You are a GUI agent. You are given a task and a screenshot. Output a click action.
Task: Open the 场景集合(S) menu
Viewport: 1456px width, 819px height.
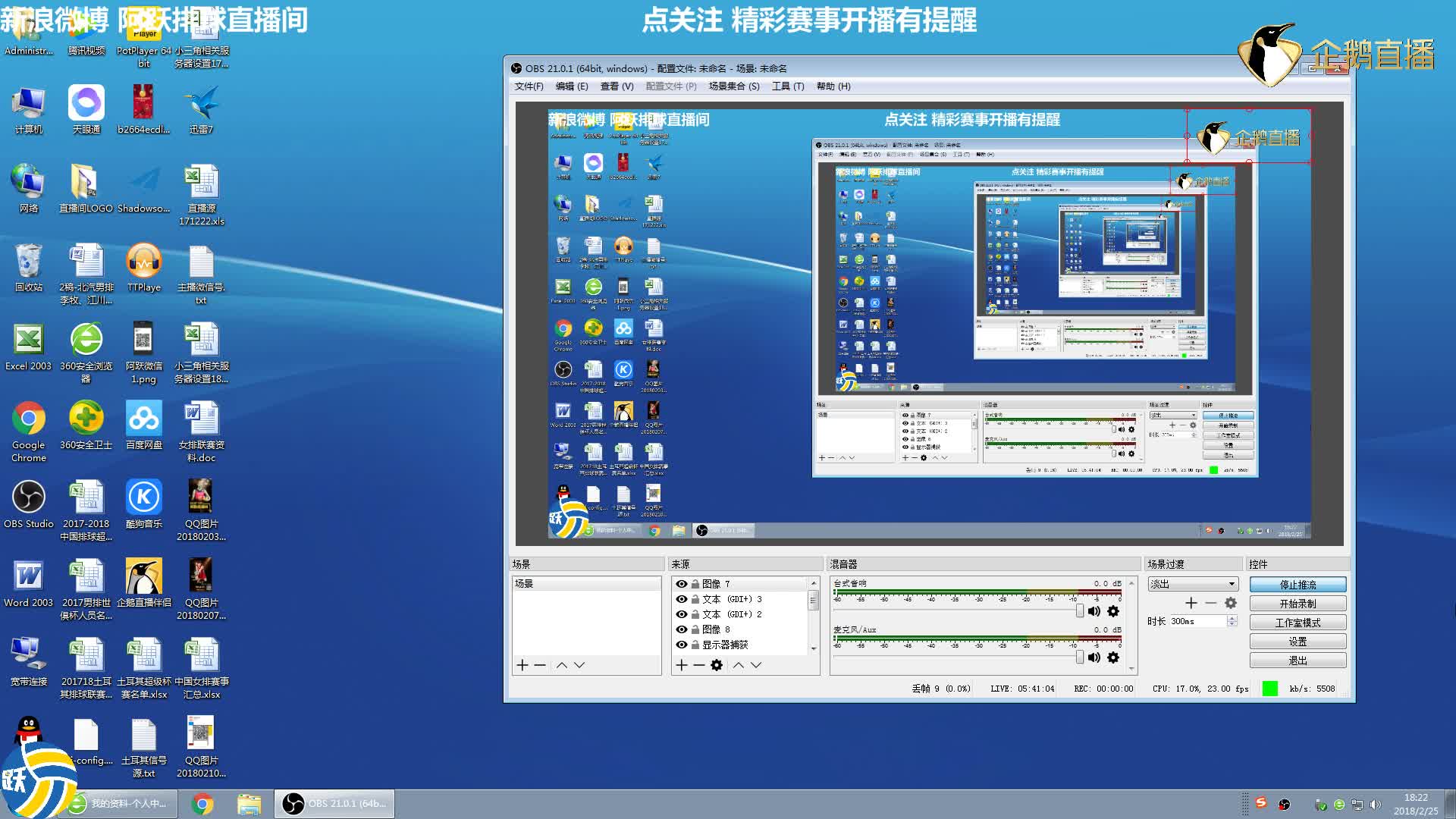733,86
